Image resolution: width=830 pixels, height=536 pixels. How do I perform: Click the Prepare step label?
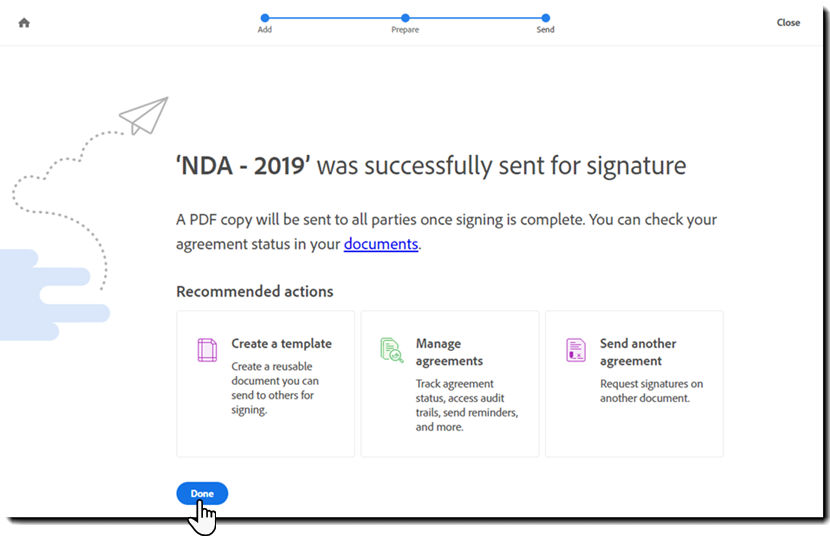click(x=405, y=30)
